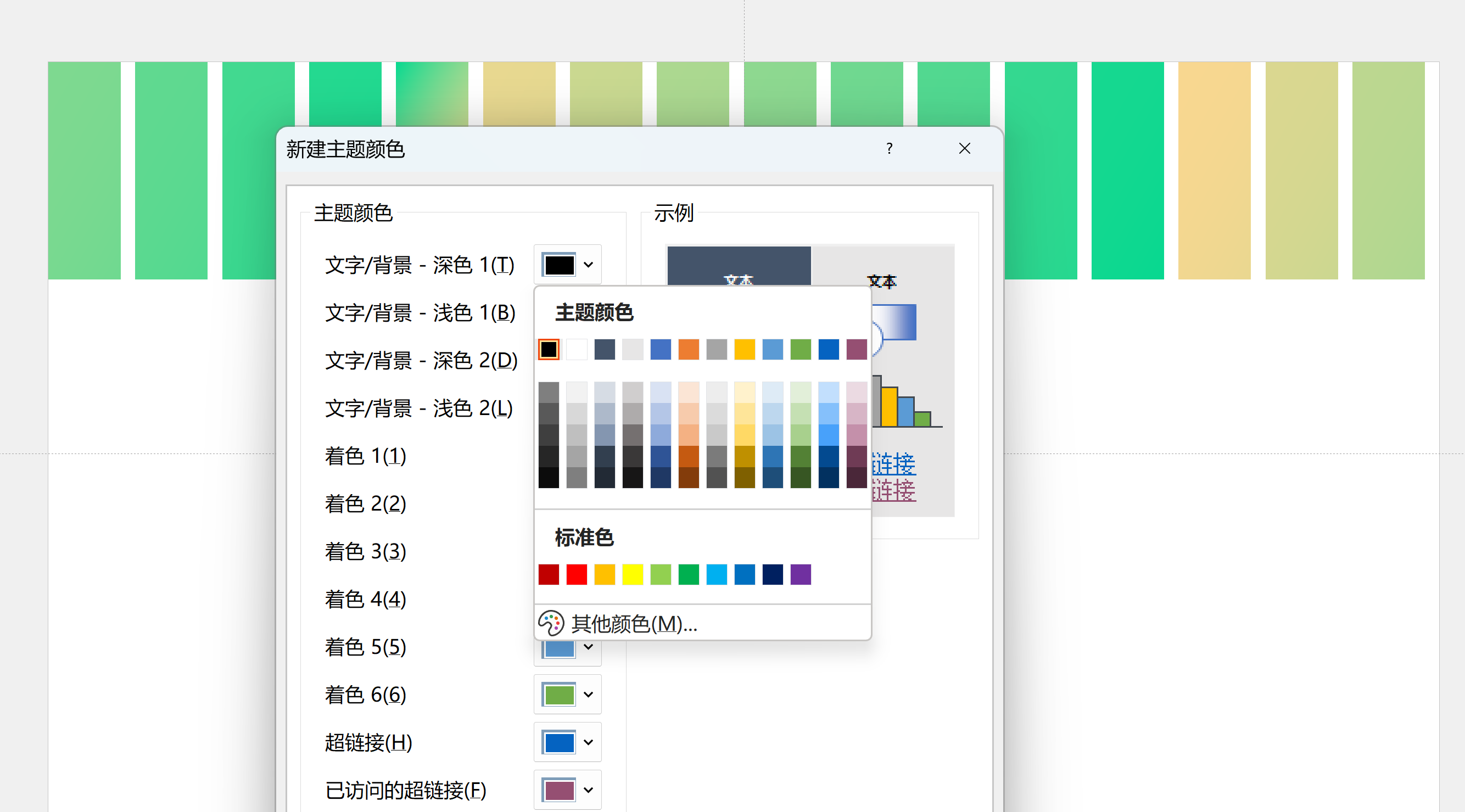Viewport: 1465px width, 812px height.
Task: Select the dark slate blue theme swatch
Action: pos(605,349)
